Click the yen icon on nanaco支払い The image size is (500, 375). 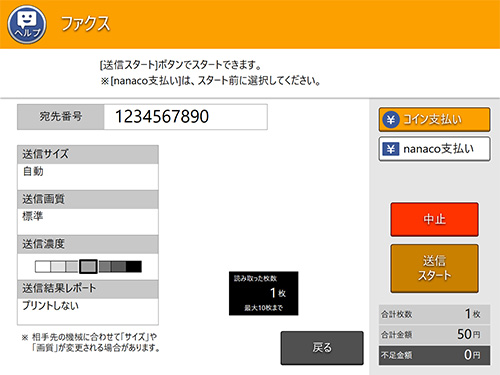391,149
